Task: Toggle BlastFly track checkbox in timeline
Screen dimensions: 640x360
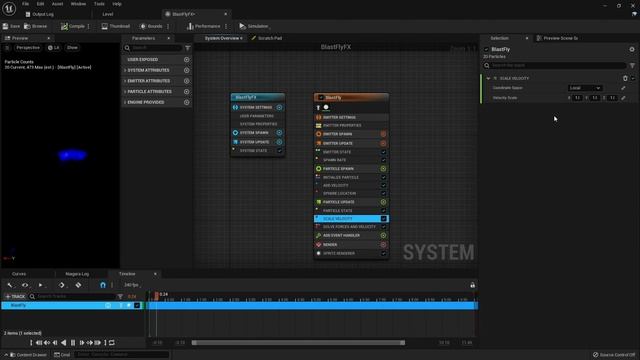Action: (137, 305)
